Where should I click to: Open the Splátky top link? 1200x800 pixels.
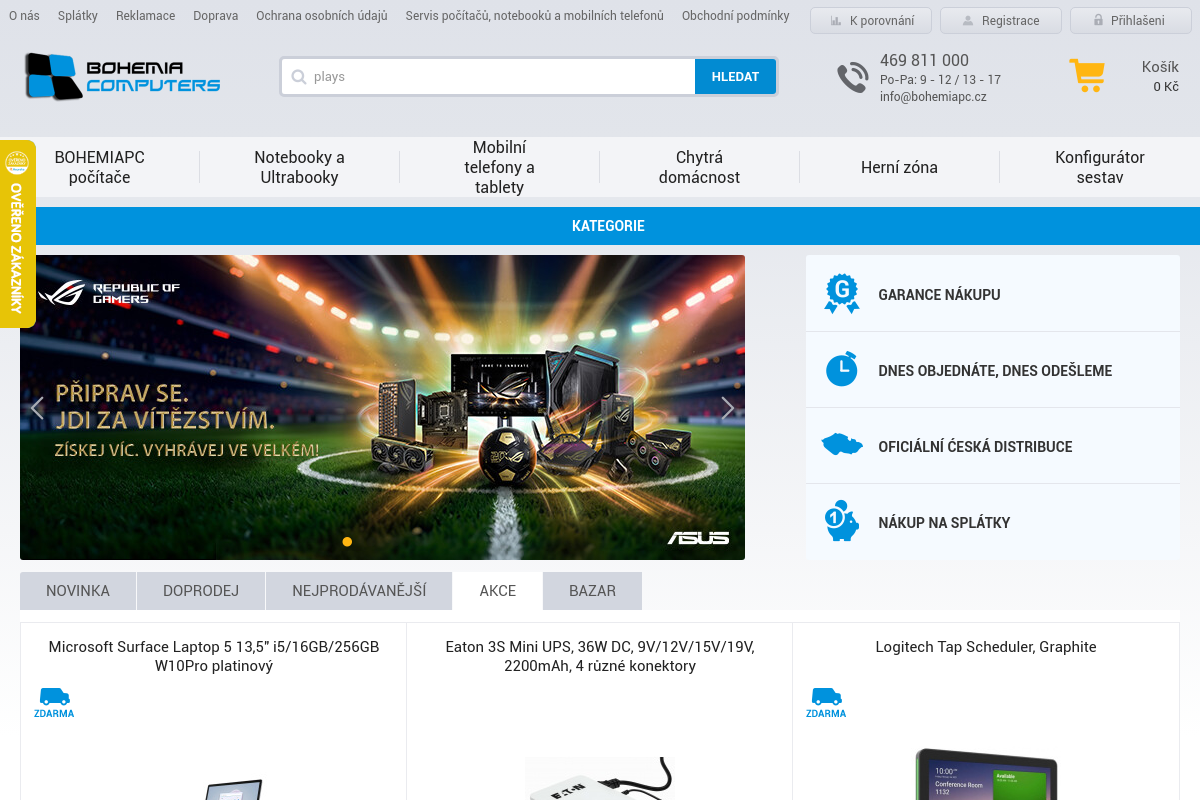tap(78, 16)
